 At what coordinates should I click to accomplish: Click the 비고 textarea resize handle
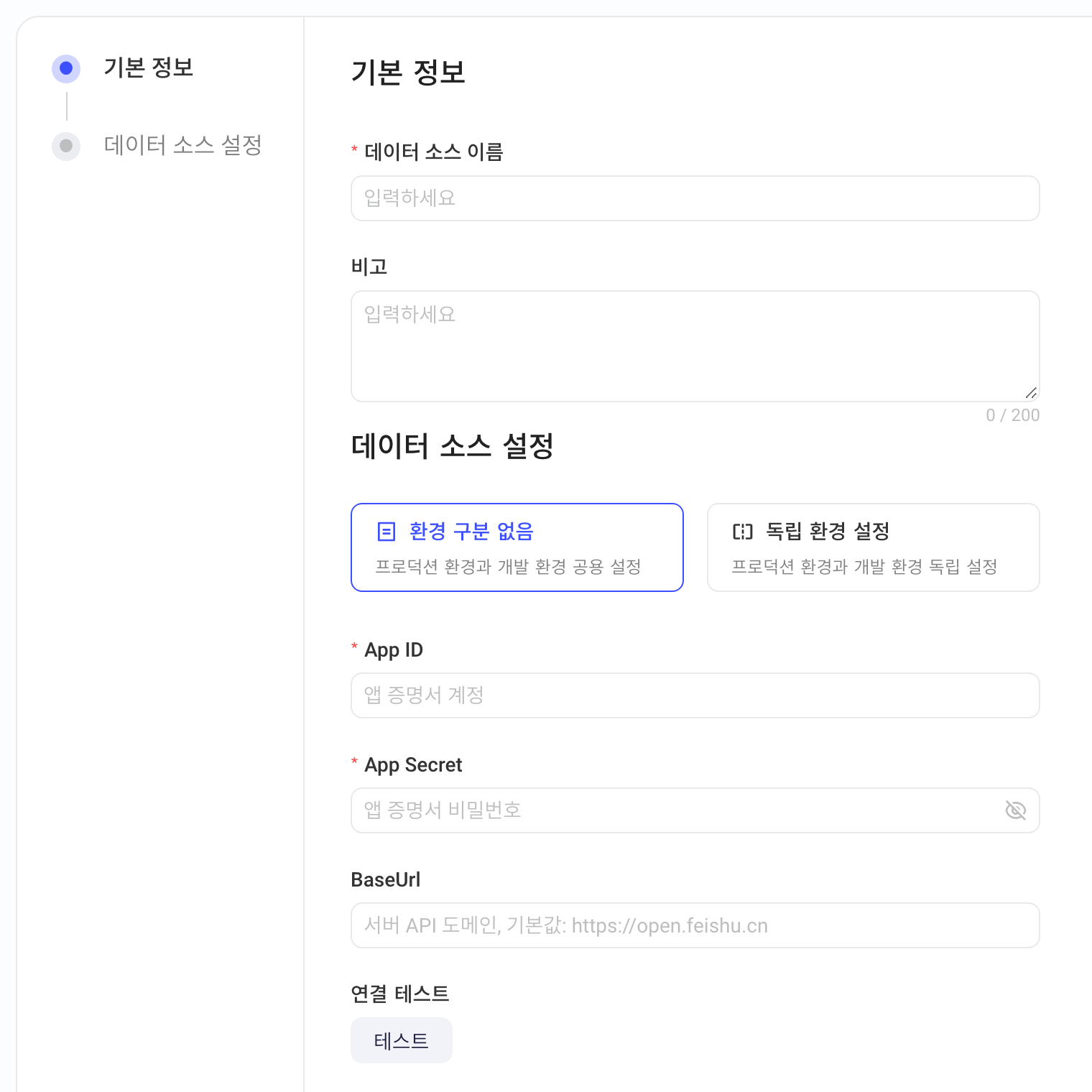1032,393
